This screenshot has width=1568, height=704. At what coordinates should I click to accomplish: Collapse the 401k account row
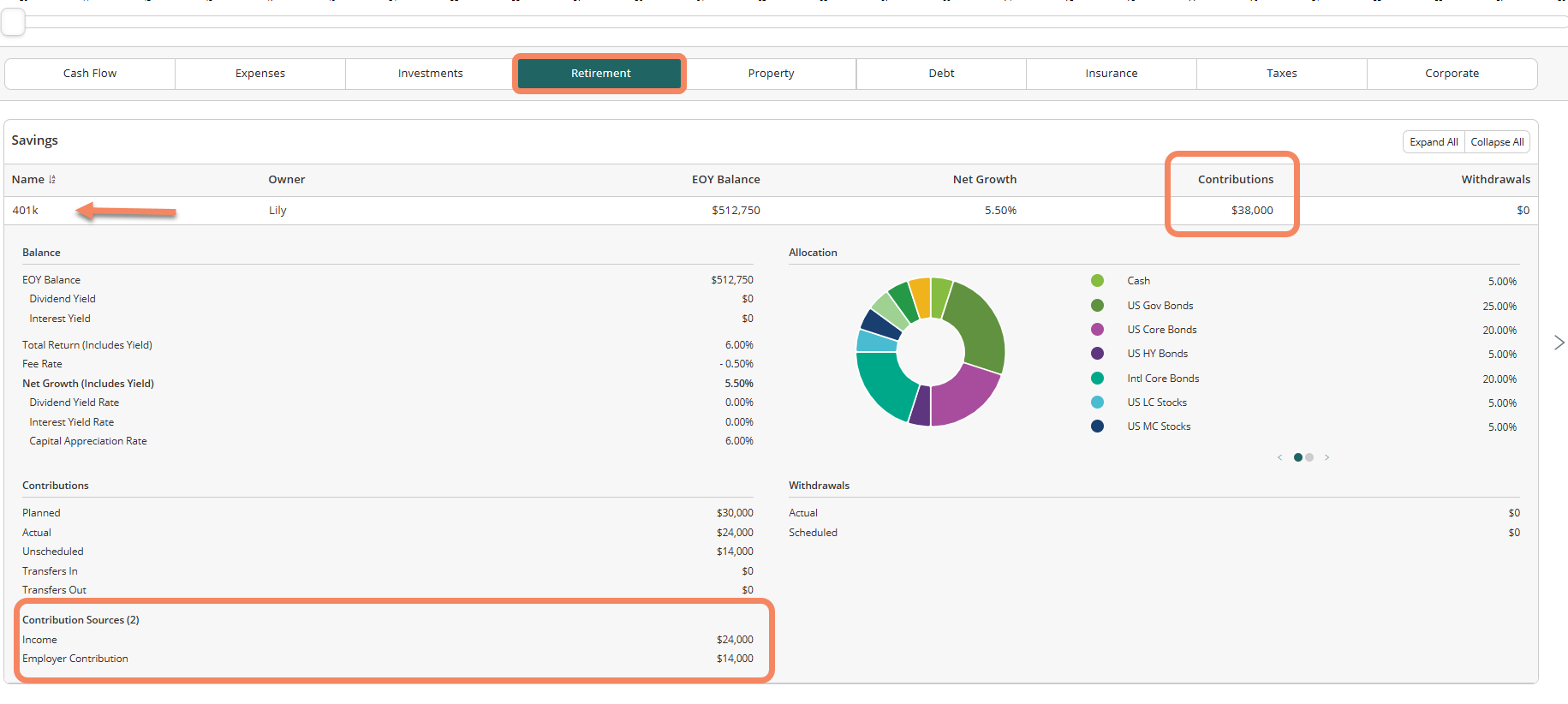coord(26,211)
